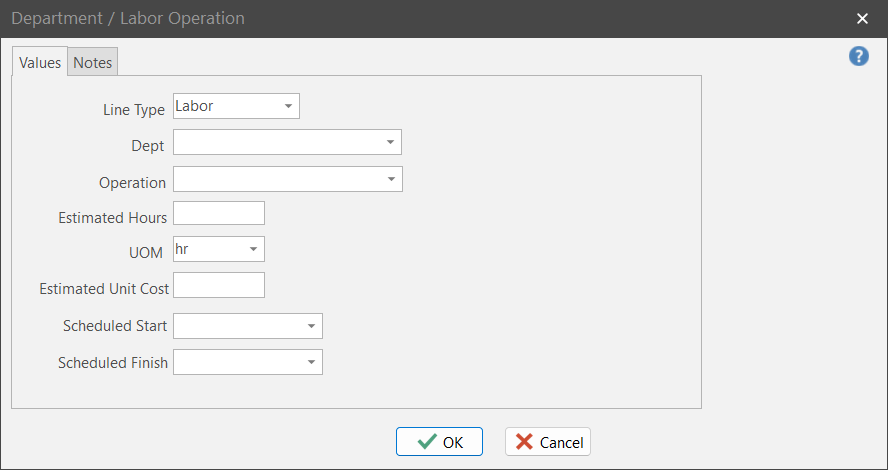
Task: Open the UOM dropdown arrow
Action: coord(253,249)
